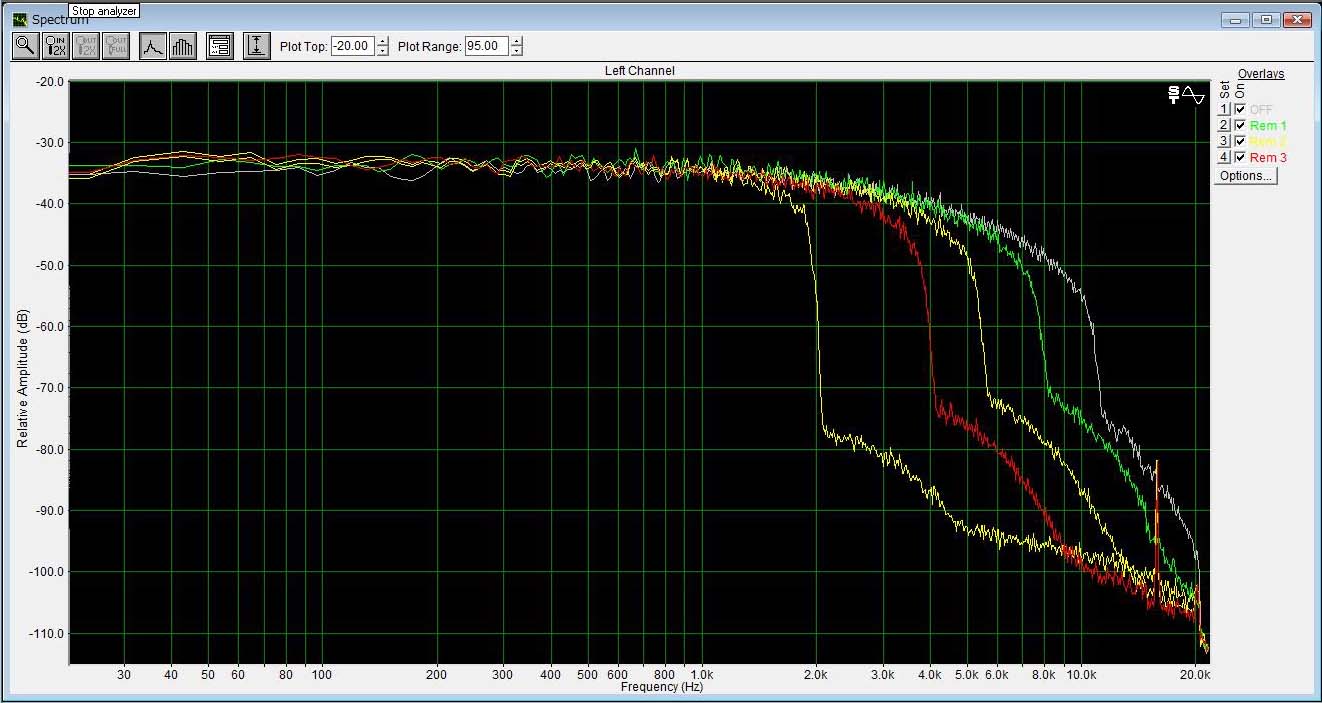
Task: Click the 'Overlays' heading
Action: pyautogui.click(x=1260, y=74)
